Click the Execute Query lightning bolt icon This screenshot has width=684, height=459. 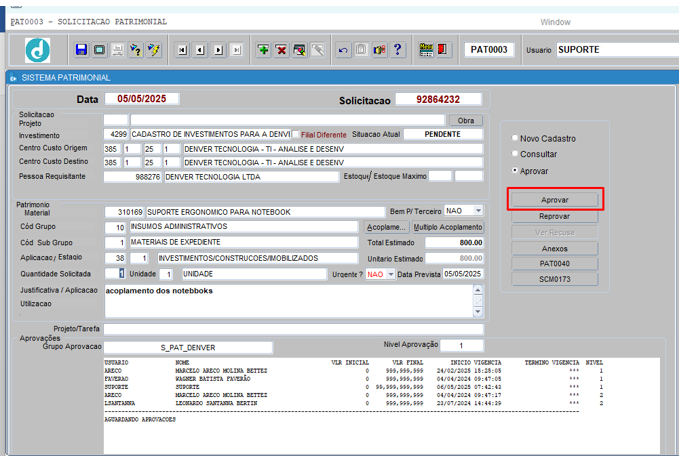[154, 50]
